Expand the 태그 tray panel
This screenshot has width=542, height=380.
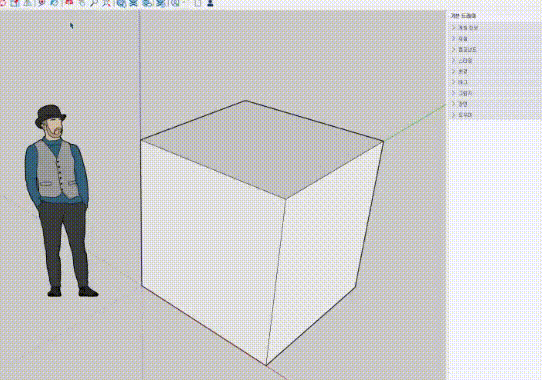tap(495, 82)
